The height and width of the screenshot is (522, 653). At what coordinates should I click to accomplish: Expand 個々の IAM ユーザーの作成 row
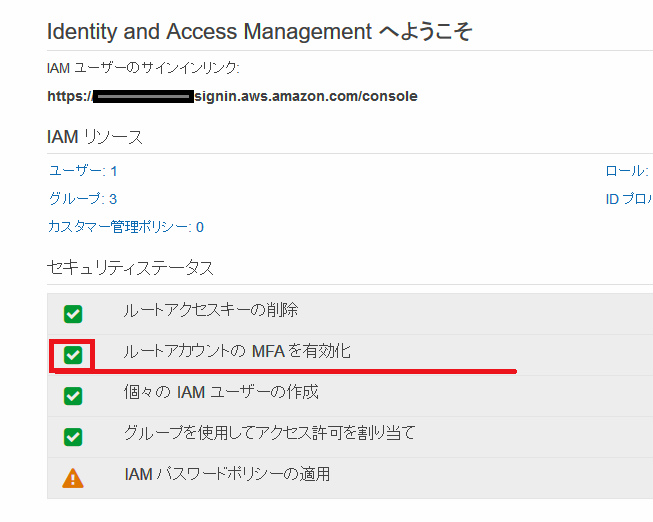(x=220, y=392)
